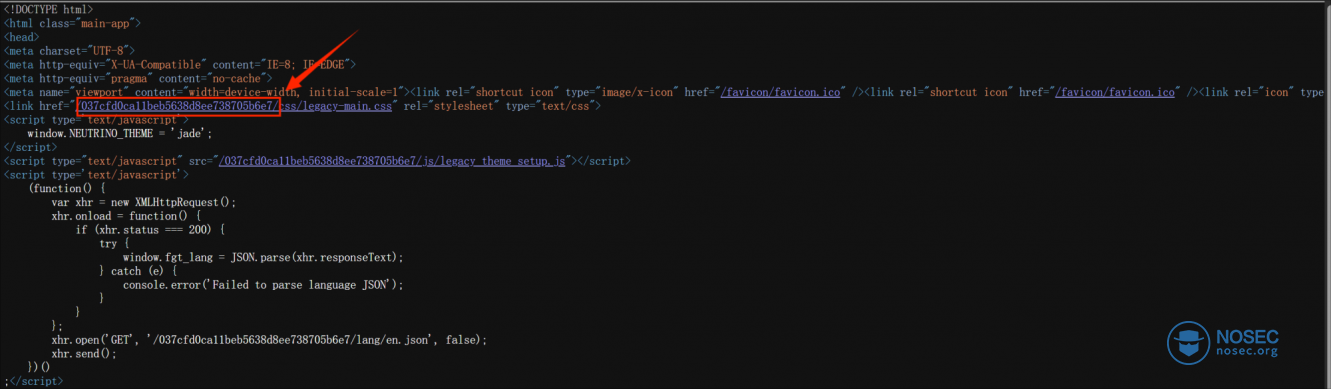The height and width of the screenshot is (389, 1331).
Task: Click the xhr.send(); line
Action: click(x=84, y=354)
